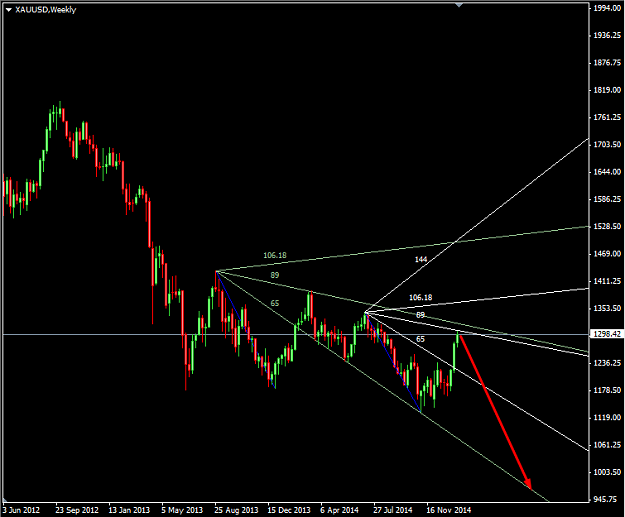Click the XAUUSD,Weekly chart title
Screen dimensions: 625x517
pos(45,10)
